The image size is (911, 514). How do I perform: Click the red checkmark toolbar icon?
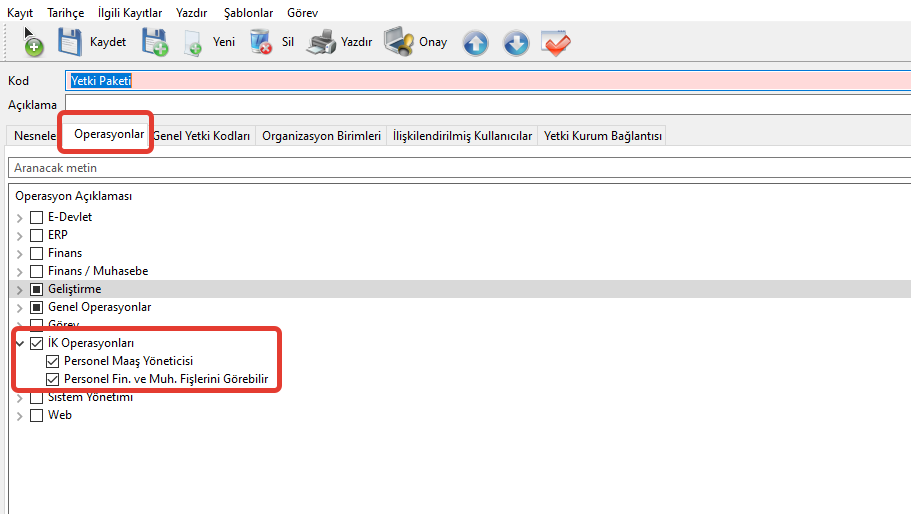(x=555, y=43)
